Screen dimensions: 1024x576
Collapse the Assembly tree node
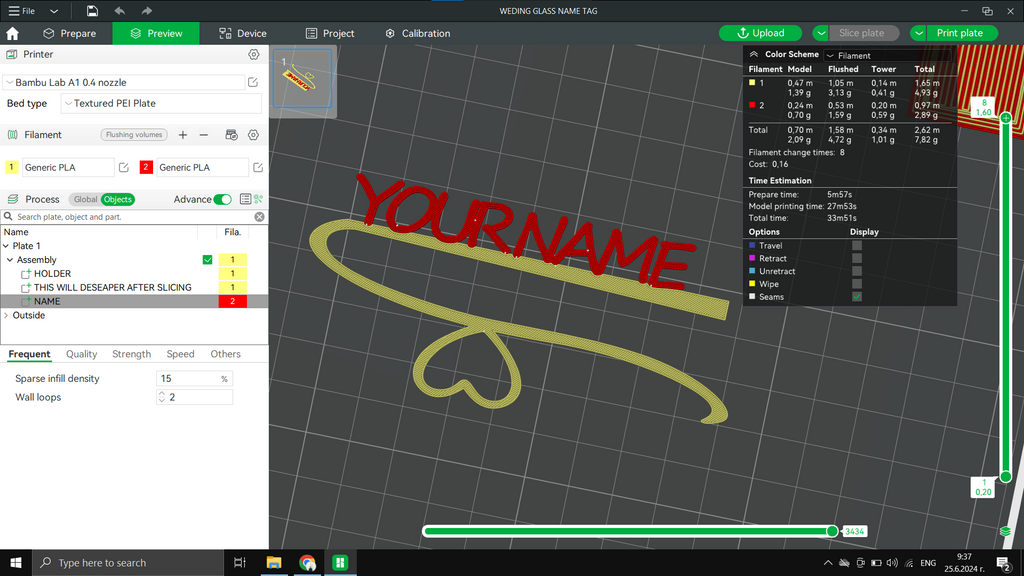10,260
